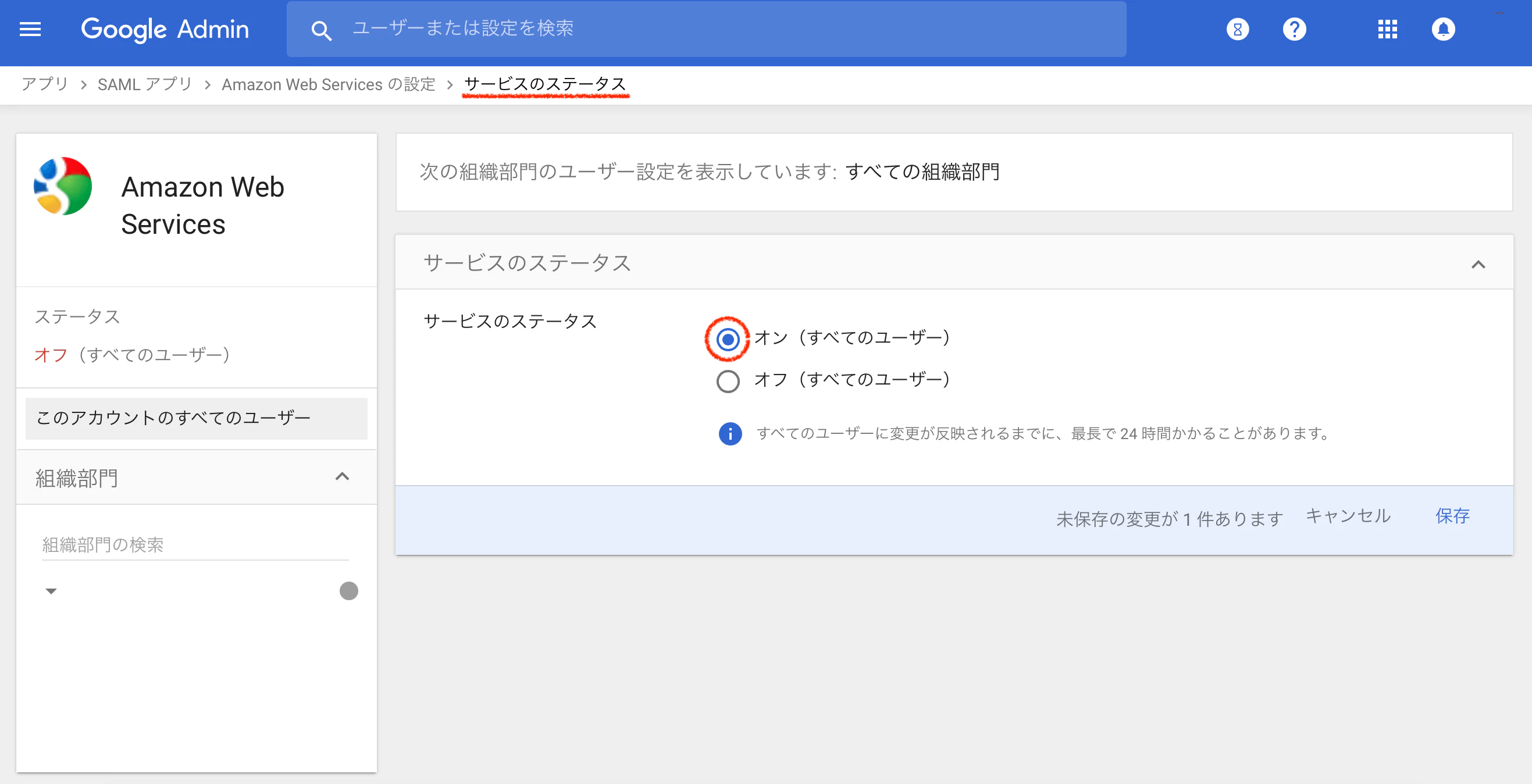Open the Google apps grid icon
The height and width of the screenshot is (784, 1532).
point(1388,29)
